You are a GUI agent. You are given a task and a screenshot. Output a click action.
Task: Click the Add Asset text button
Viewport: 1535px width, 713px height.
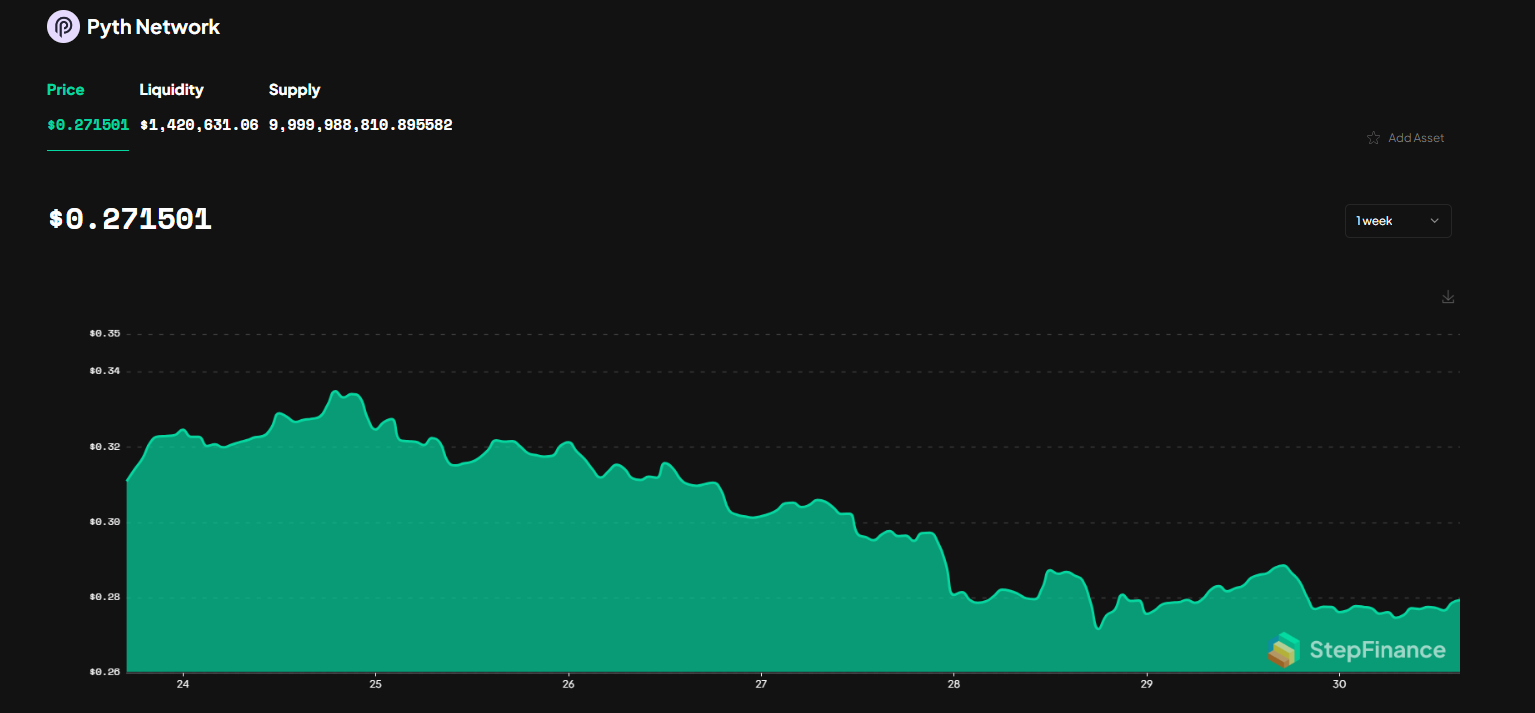[1416, 138]
